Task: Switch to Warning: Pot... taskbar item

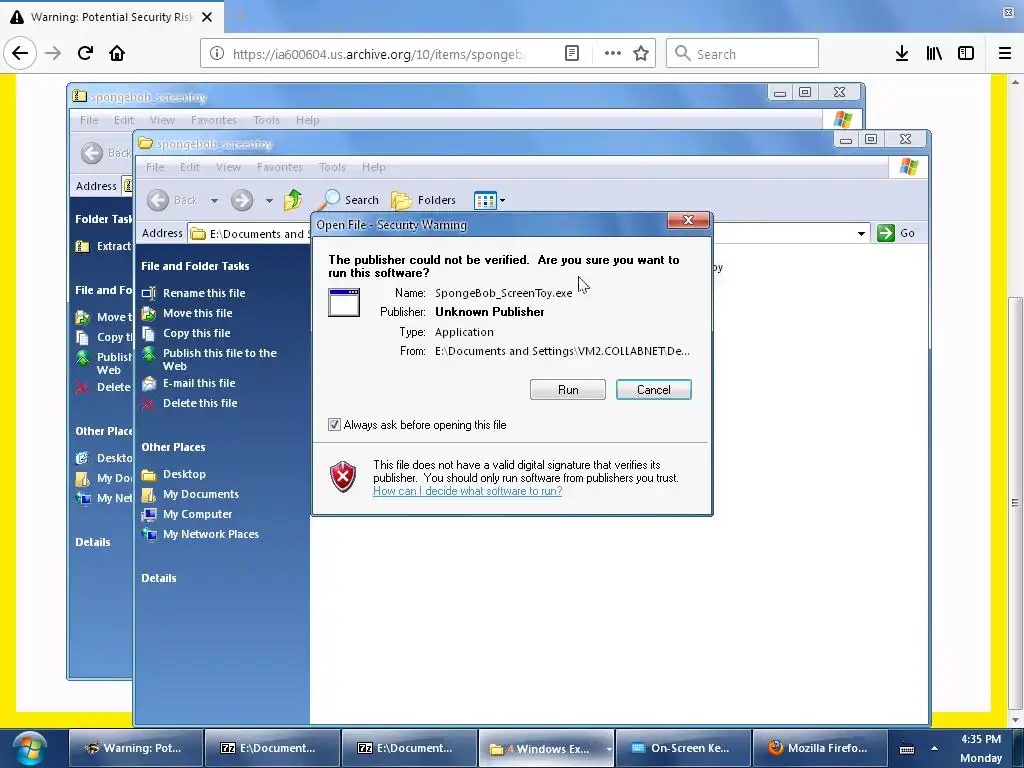Action: click(x=135, y=748)
